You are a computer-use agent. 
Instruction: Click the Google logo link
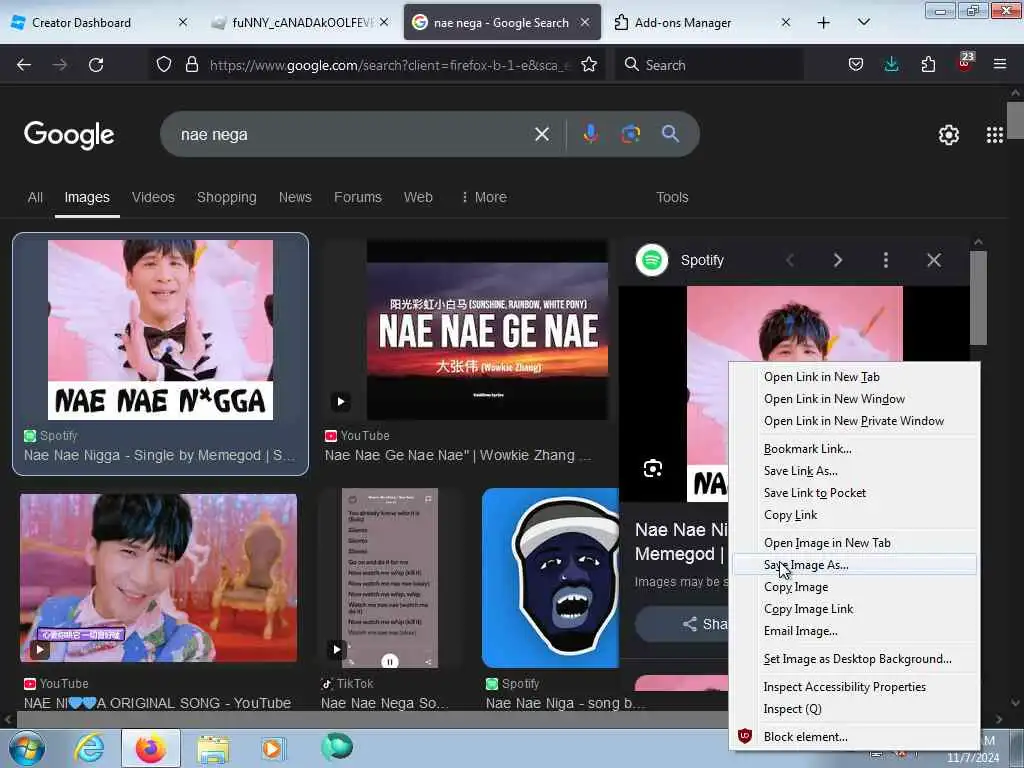69,135
